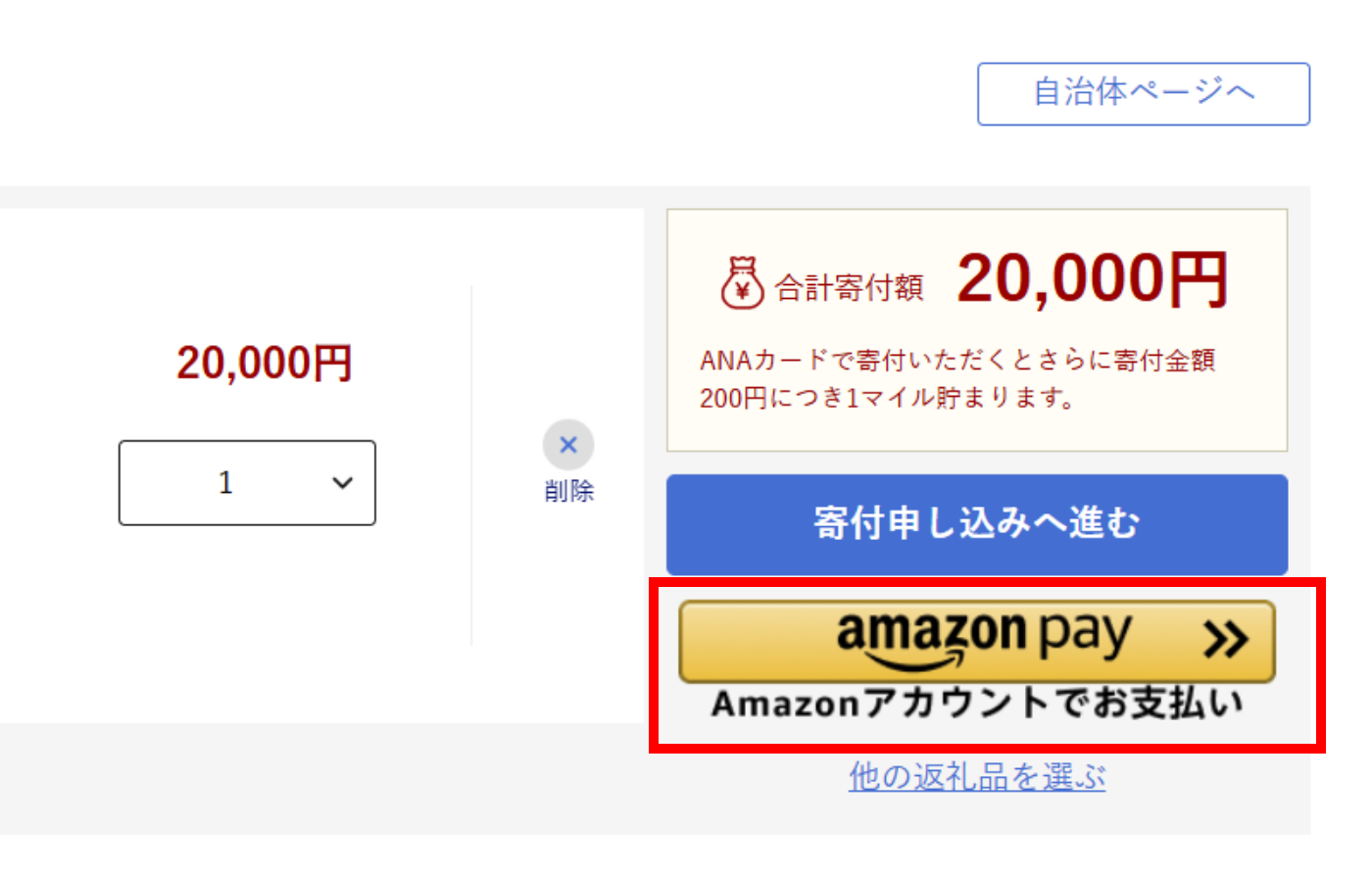1372x878 pixels.
Task: Click the large total 20,000円 amount
Action: 1092,280
